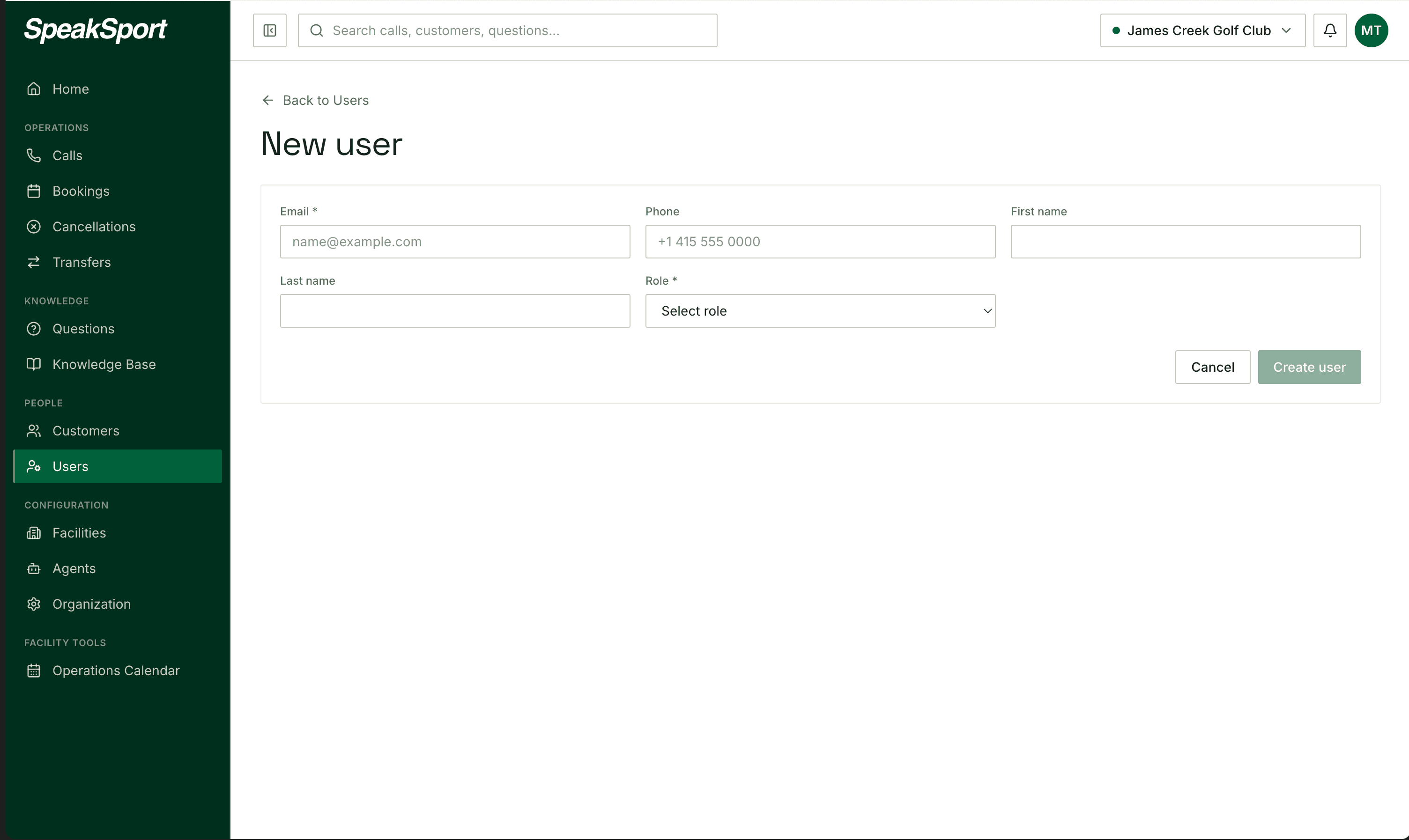Viewport: 1409px width, 840px height.
Task: Follow the Back to Users link
Action: [315, 100]
